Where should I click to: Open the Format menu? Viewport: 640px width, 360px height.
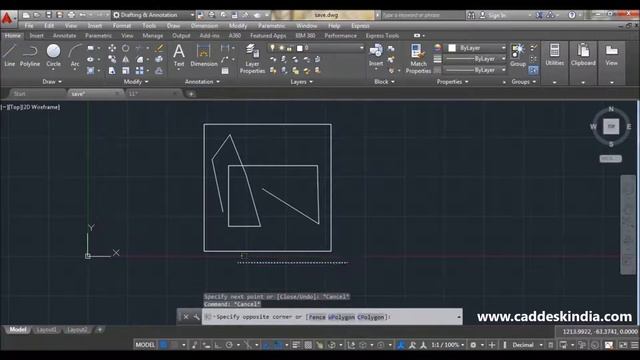122,26
